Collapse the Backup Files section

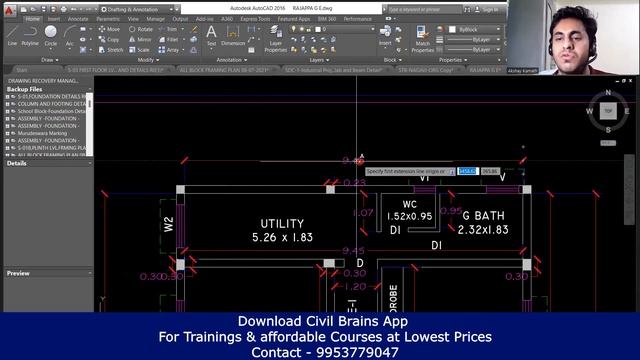tap(90, 89)
